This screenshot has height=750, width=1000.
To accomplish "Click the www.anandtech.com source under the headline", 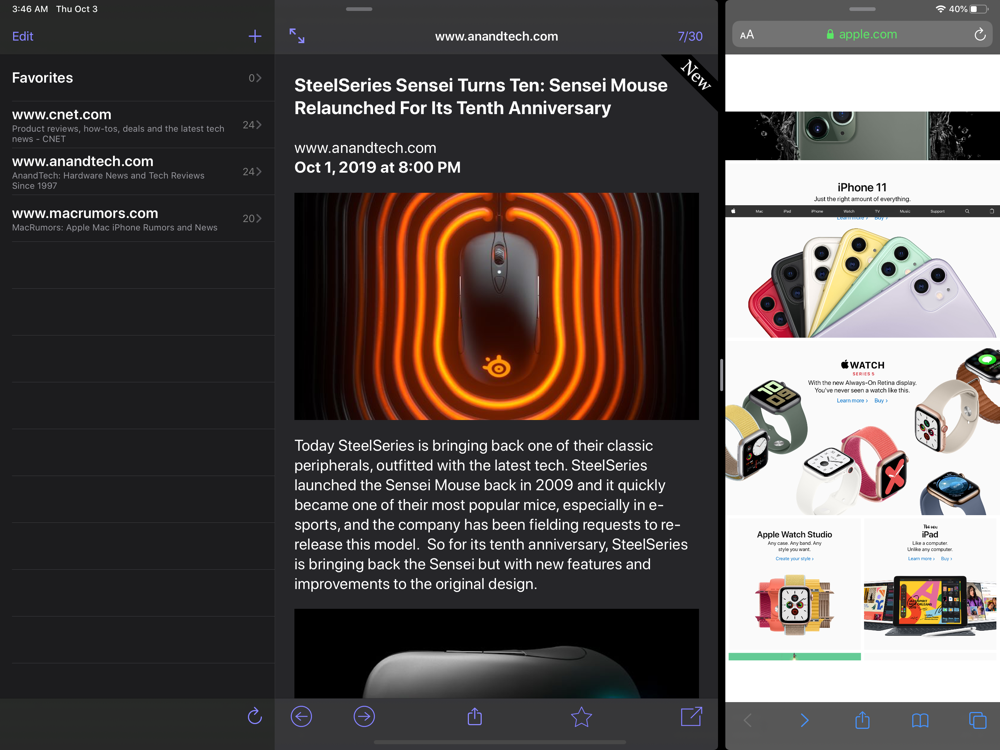I will point(365,148).
